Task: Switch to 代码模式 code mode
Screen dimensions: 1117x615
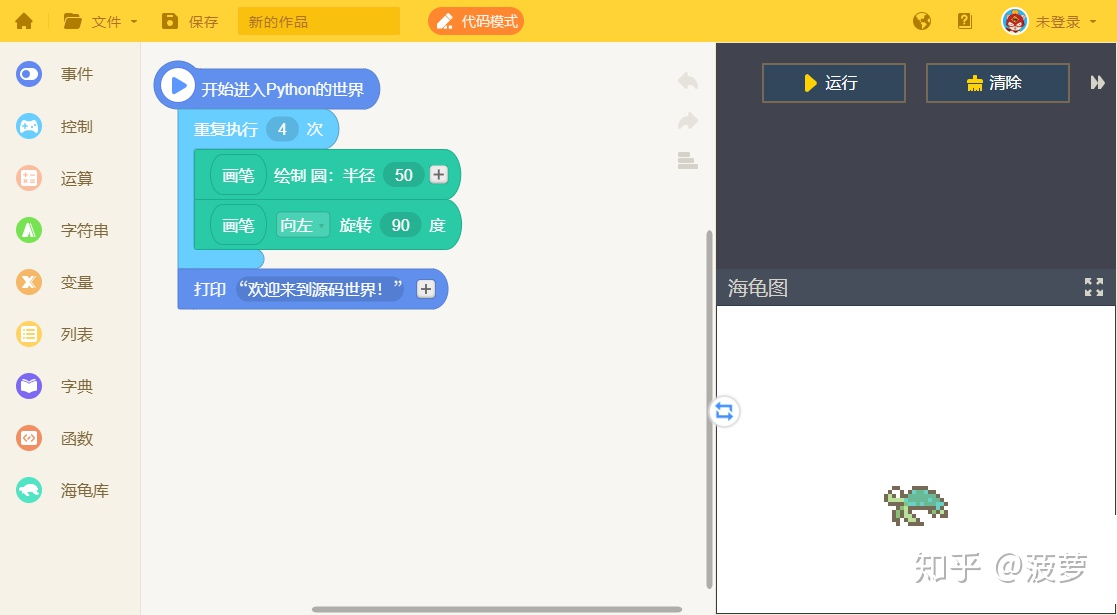Action: (476, 21)
